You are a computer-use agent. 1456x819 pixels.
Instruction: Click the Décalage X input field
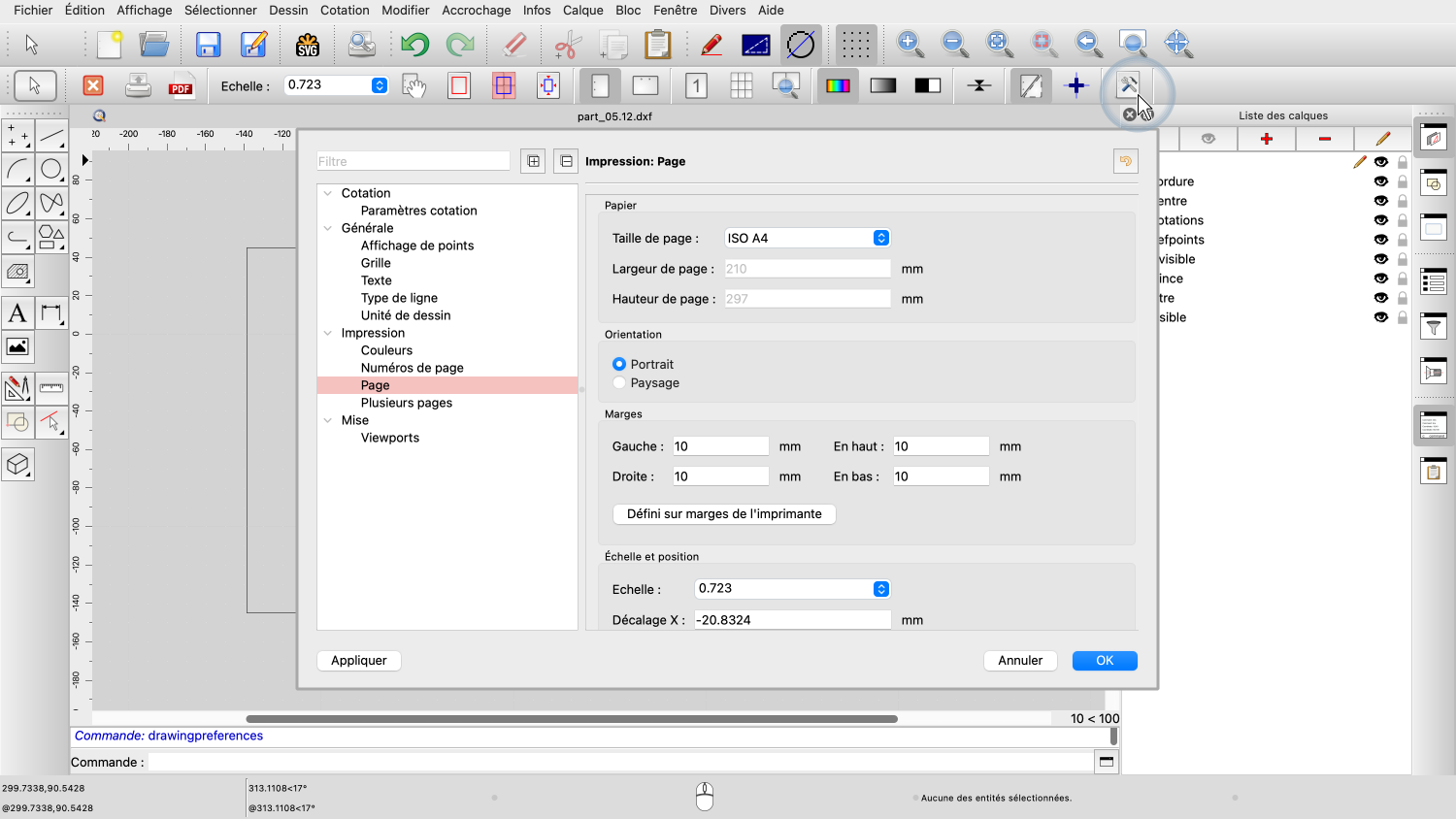[x=792, y=620]
